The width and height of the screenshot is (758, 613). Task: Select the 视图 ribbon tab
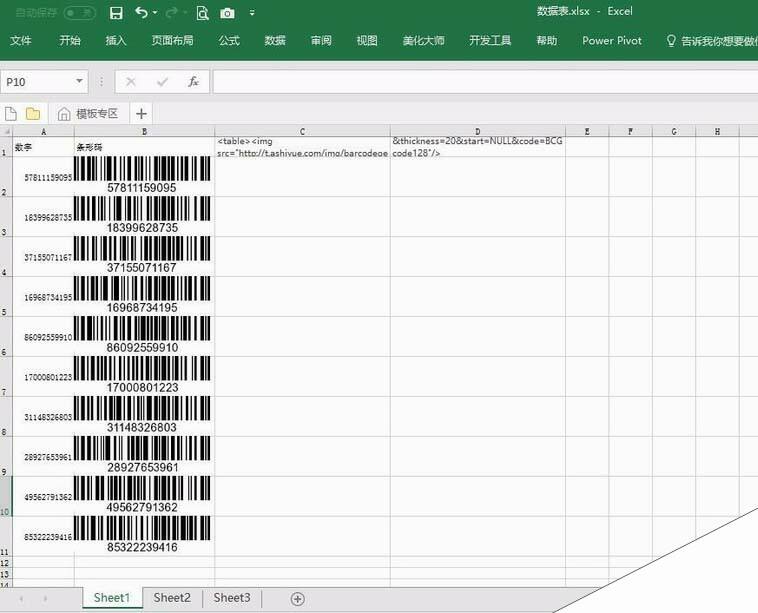[x=367, y=41]
